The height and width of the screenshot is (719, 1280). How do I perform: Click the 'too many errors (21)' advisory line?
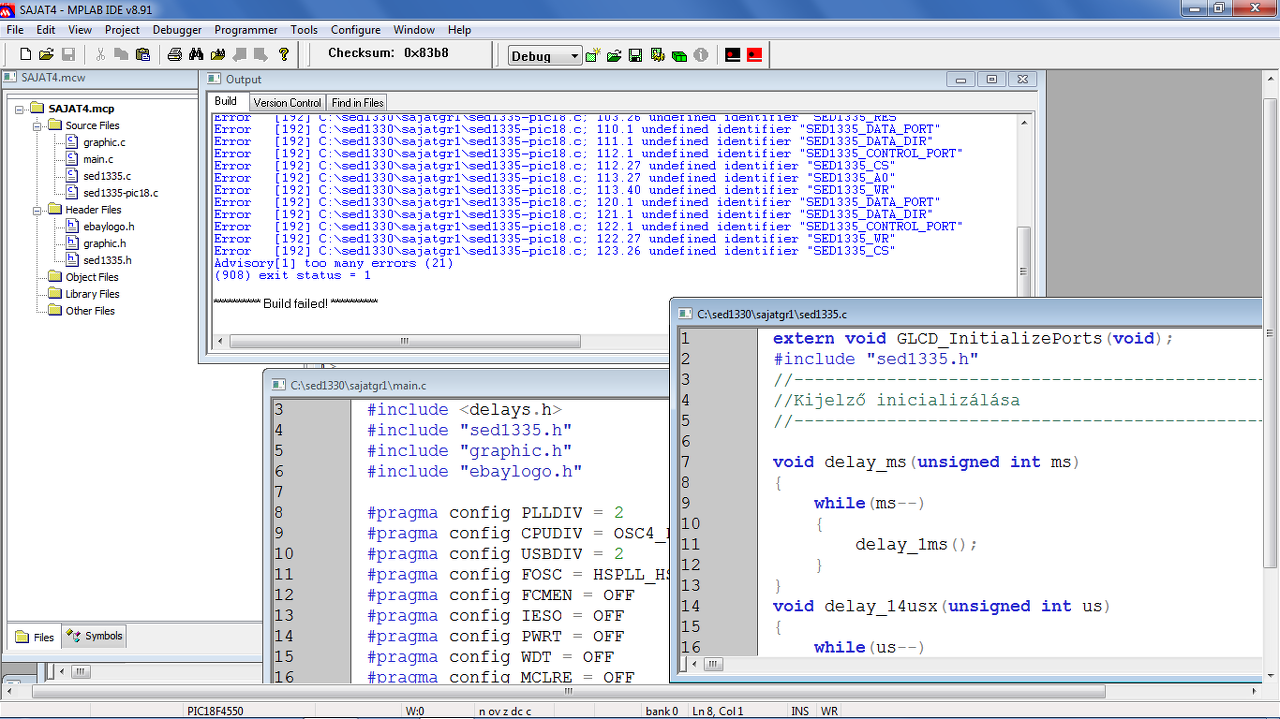click(x=334, y=263)
